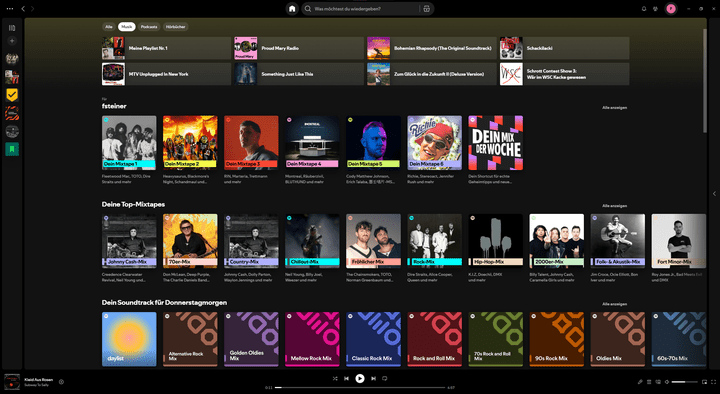Open the orange striped sidebar playlist

tap(12, 113)
